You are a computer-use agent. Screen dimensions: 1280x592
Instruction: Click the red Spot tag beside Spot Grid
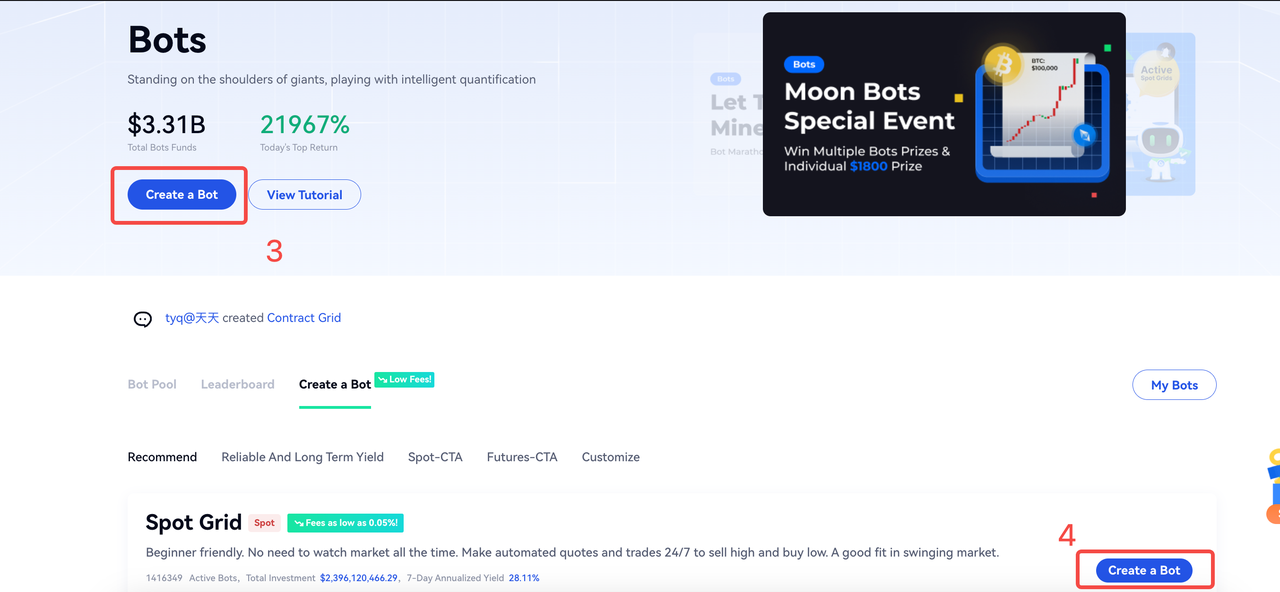point(264,523)
